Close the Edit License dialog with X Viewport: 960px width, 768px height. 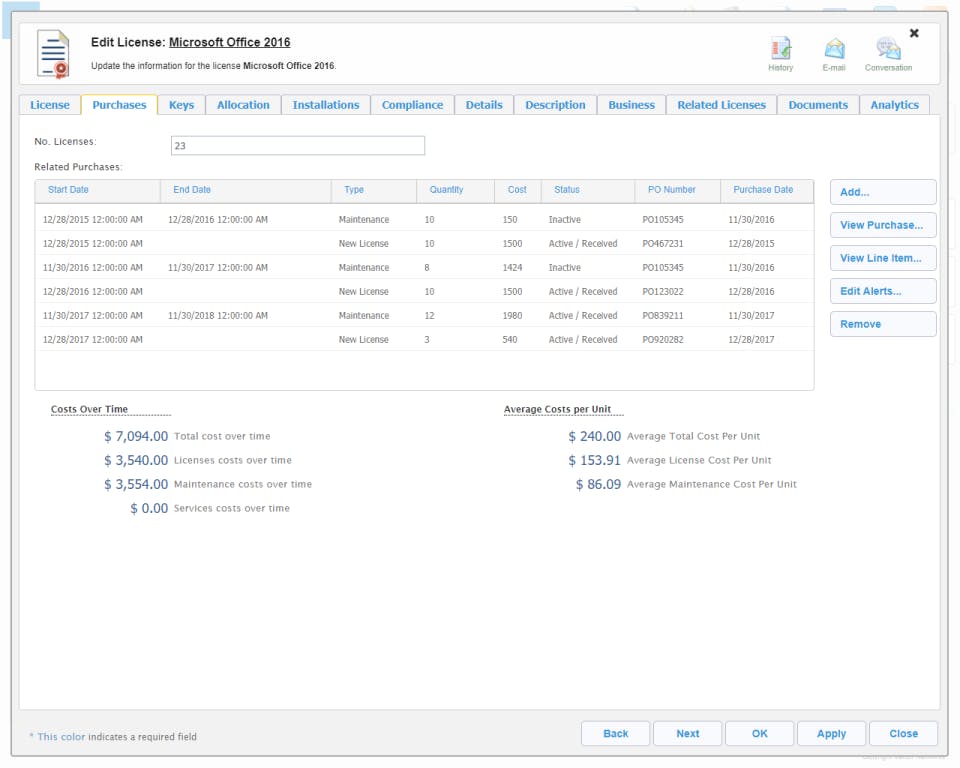pyautogui.click(x=914, y=33)
